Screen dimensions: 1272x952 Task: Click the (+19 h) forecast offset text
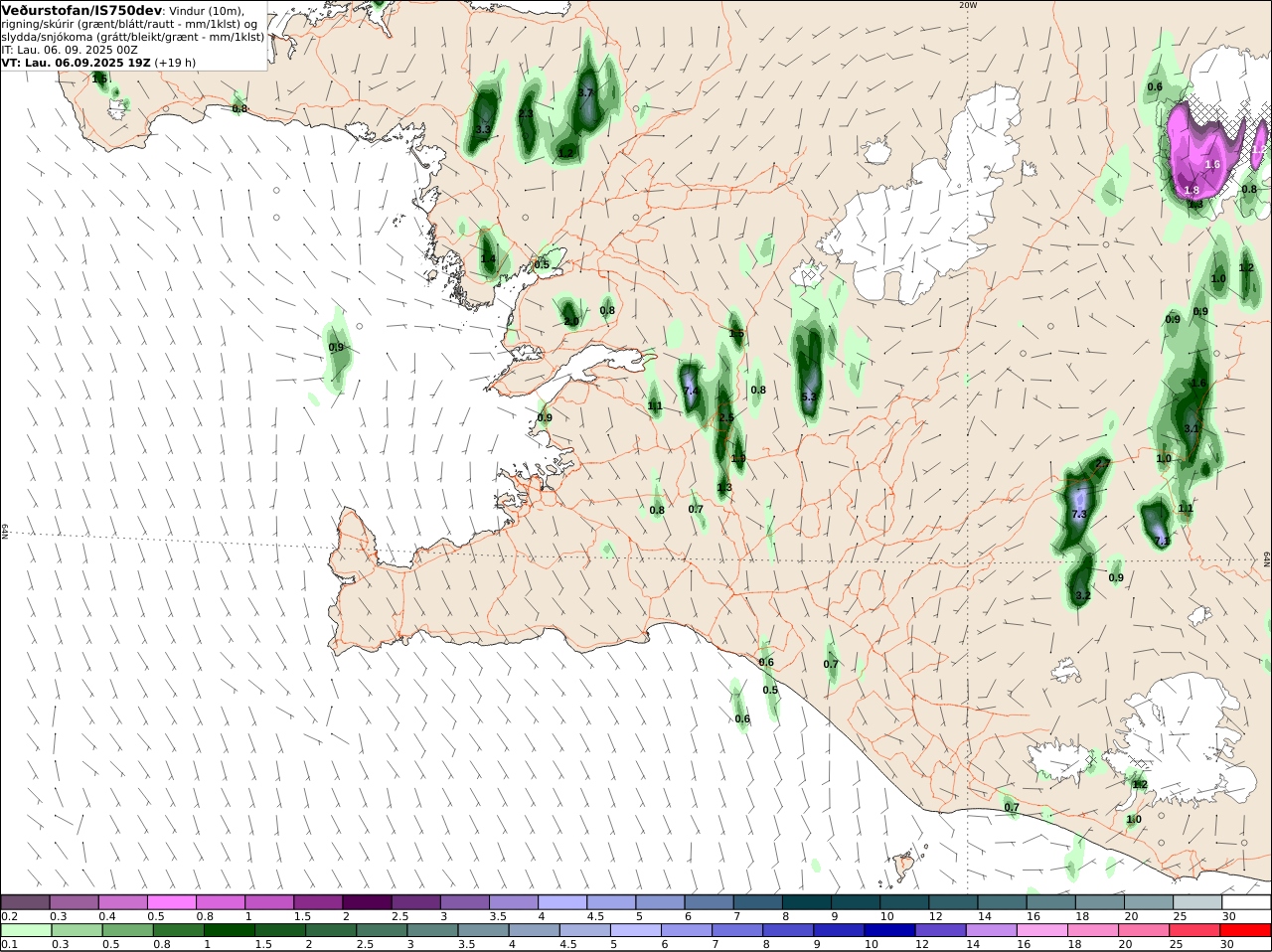tap(175, 63)
